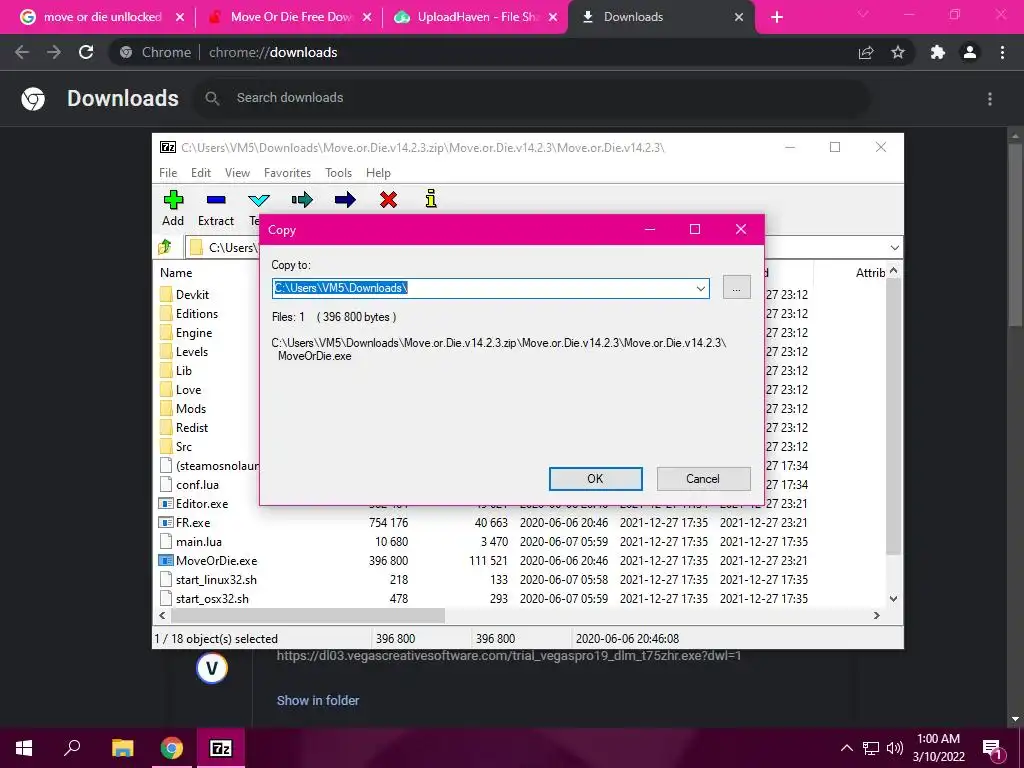Bookmark this page with the star icon
The width and height of the screenshot is (1024, 768).
click(898, 52)
